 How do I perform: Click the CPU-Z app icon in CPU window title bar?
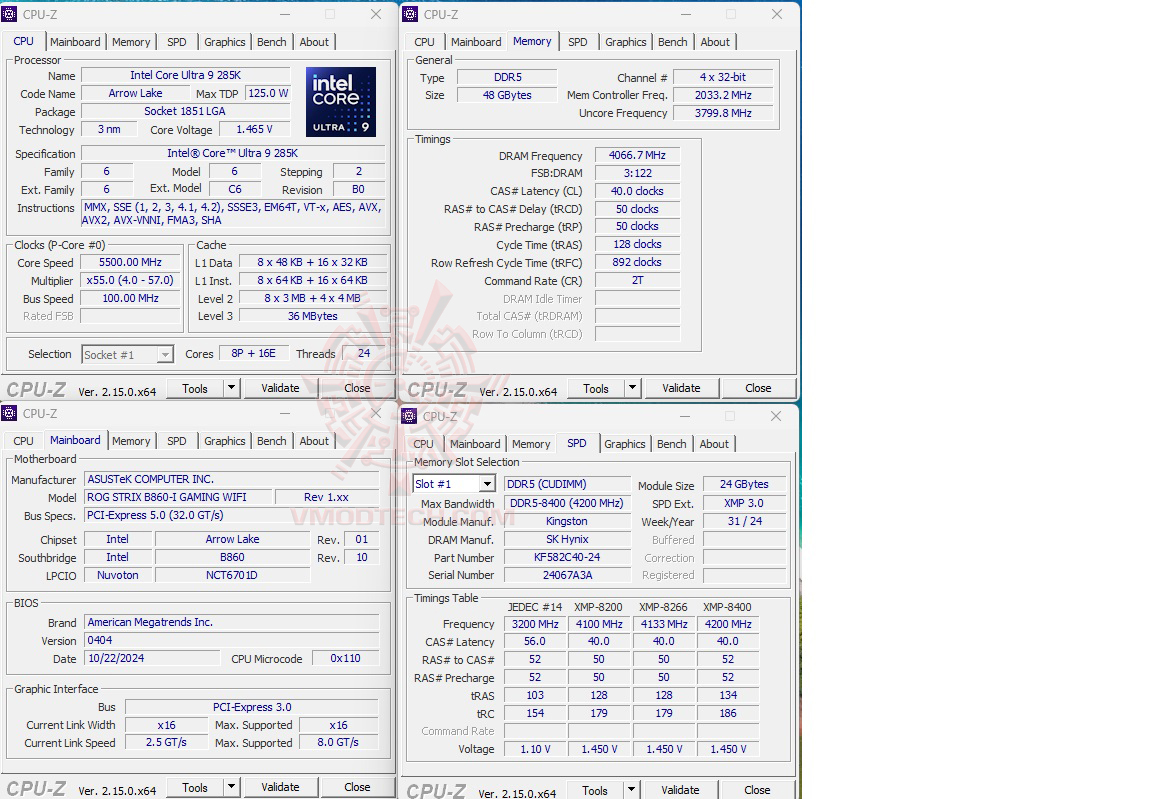click(9, 14)
